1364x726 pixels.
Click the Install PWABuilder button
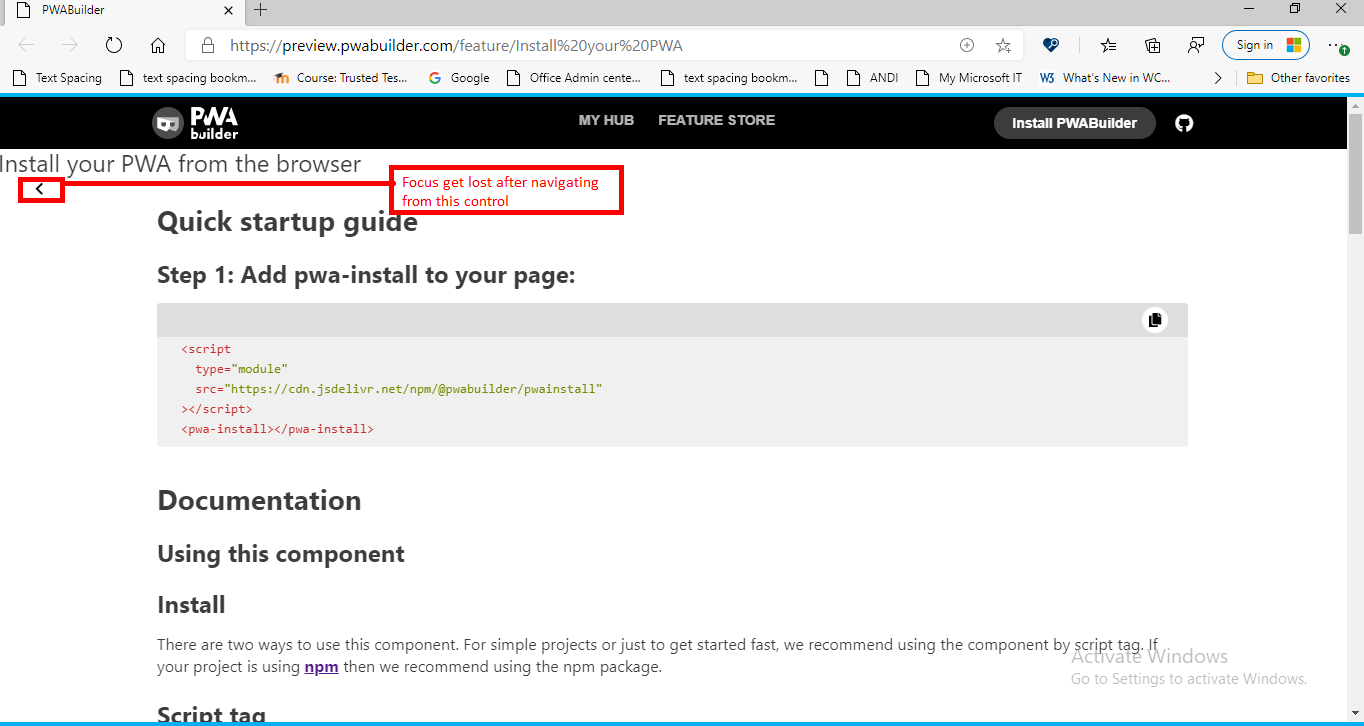coord(1074,123)
